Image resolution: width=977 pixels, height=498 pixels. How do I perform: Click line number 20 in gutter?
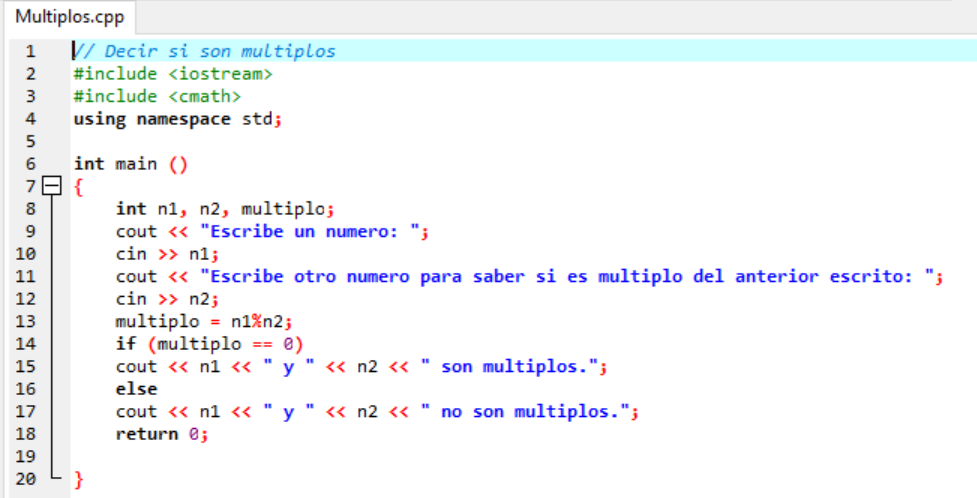26,479
